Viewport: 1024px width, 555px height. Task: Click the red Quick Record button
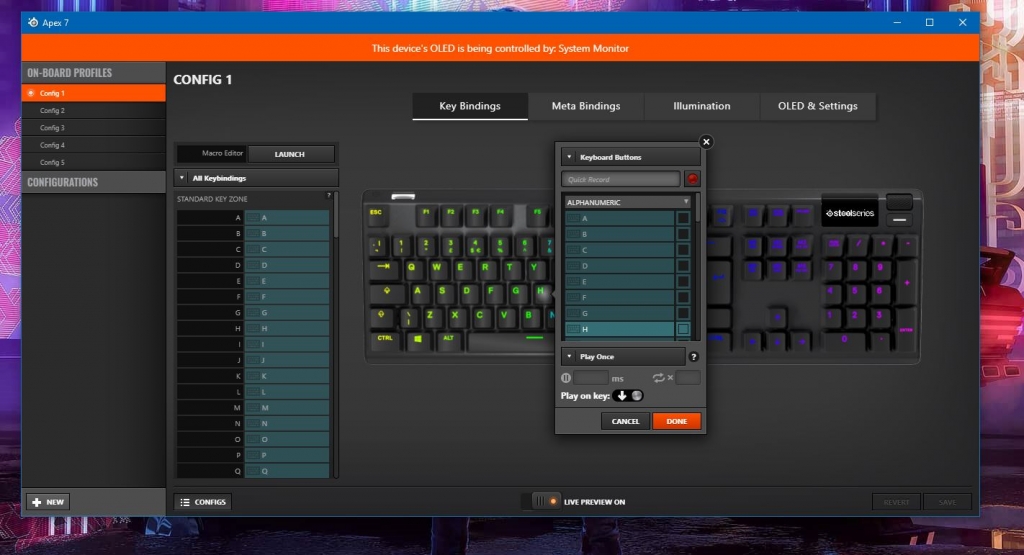coord(692,180)
